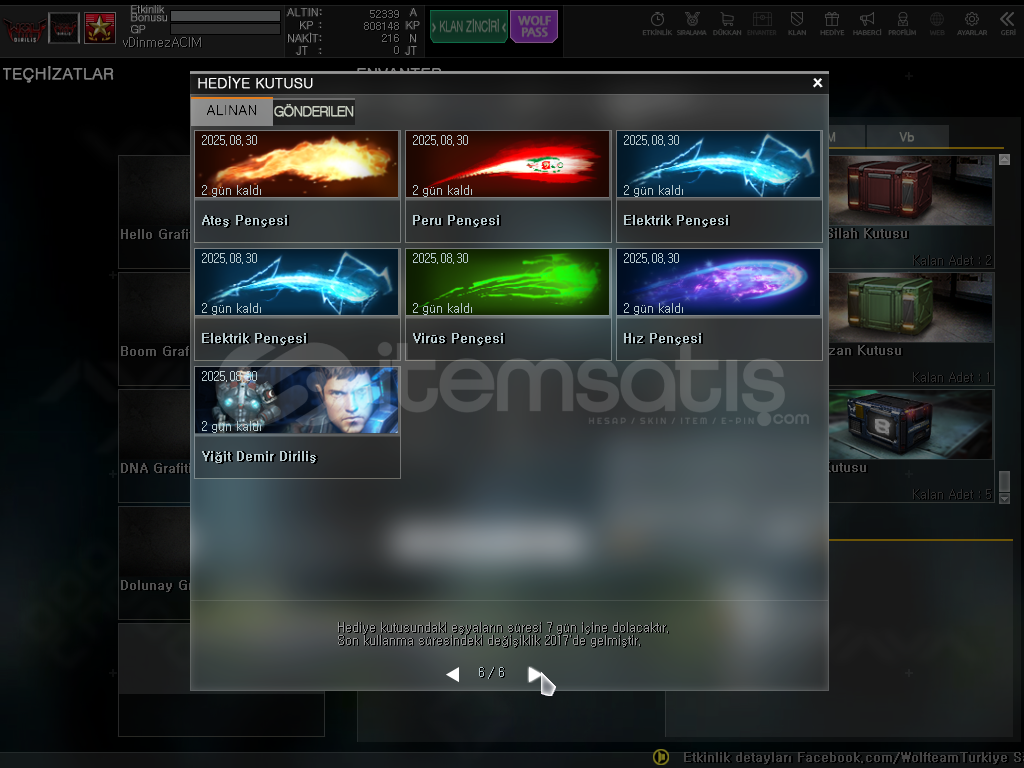Image resolution: width=1024 pixels, height=768 pixels.
Task: Open the Klan shield icon
Action: [x=797, y=22]
